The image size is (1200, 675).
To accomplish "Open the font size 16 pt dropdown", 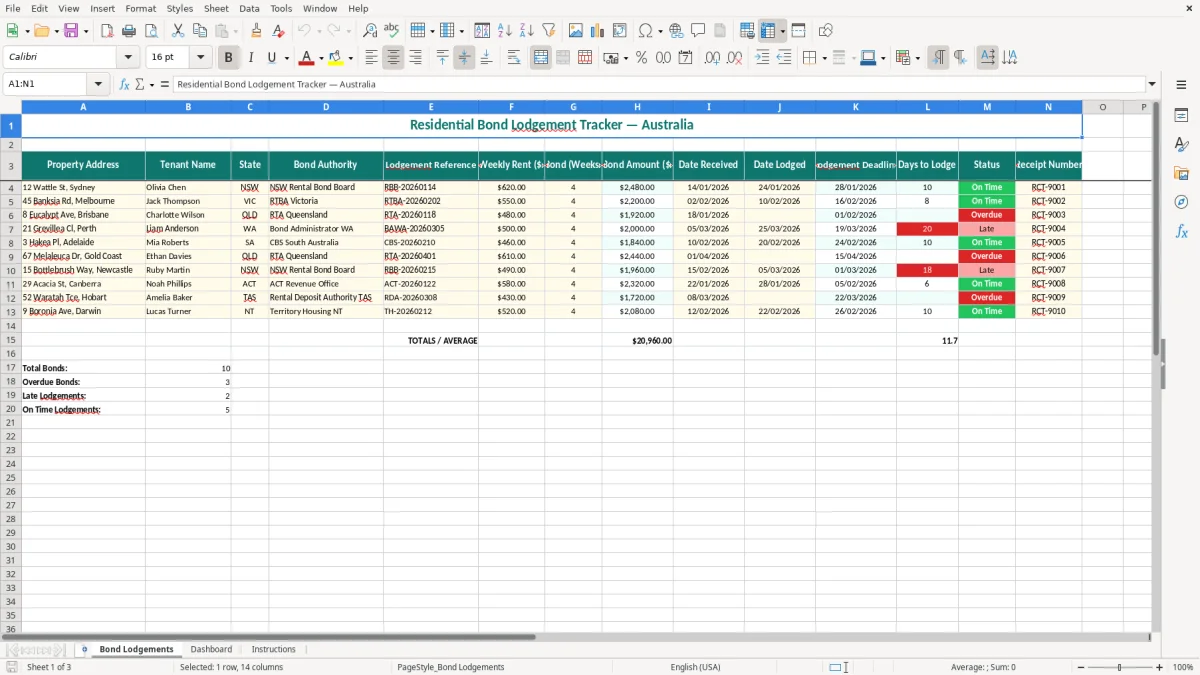I will point(200,58).
